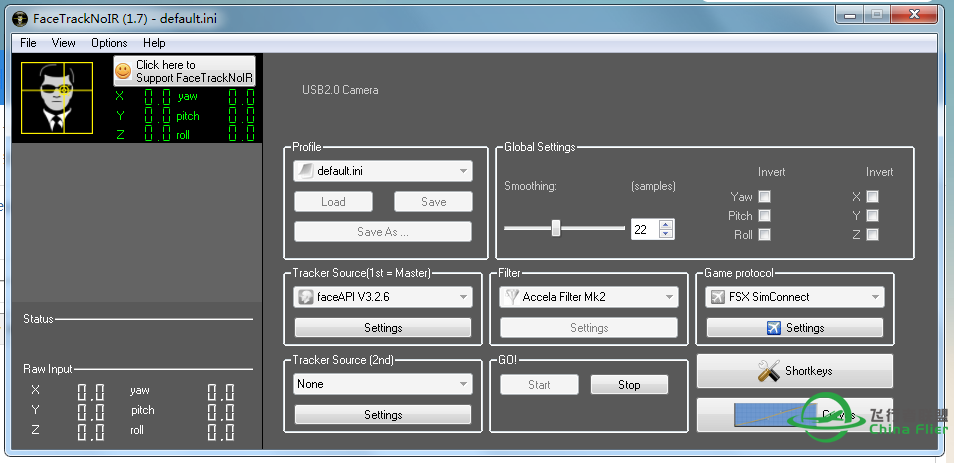Click the default.ini profile file icon

click(306, 171)
